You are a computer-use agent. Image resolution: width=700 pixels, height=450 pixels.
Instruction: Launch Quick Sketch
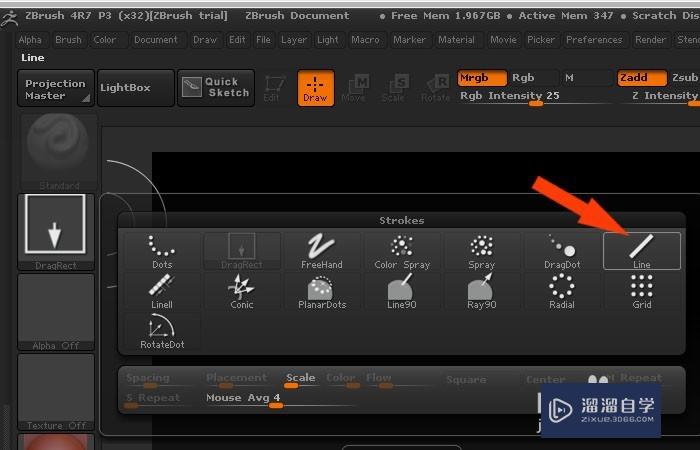216,88
